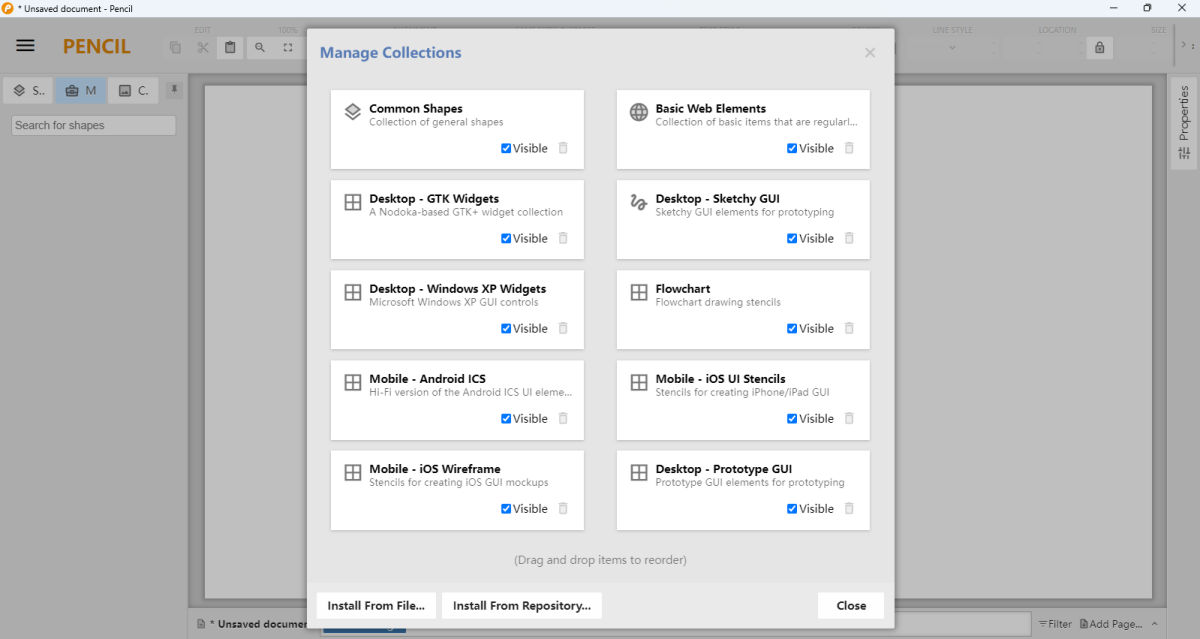This screenshot has height=639, width=1200.
Task: Click trash icon for Flowchart collection
Action: click(849, 328)
